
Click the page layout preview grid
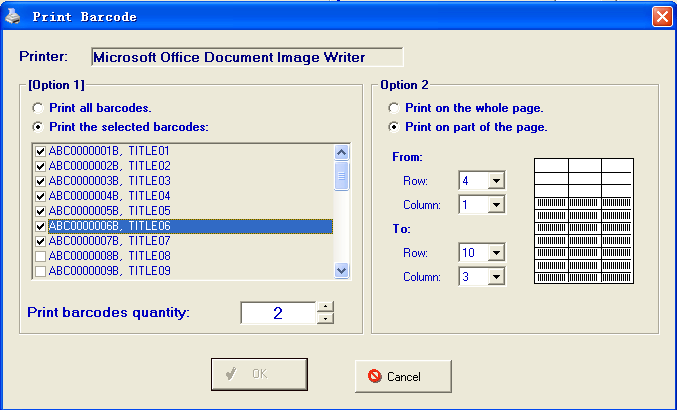(x=584, y=221)
